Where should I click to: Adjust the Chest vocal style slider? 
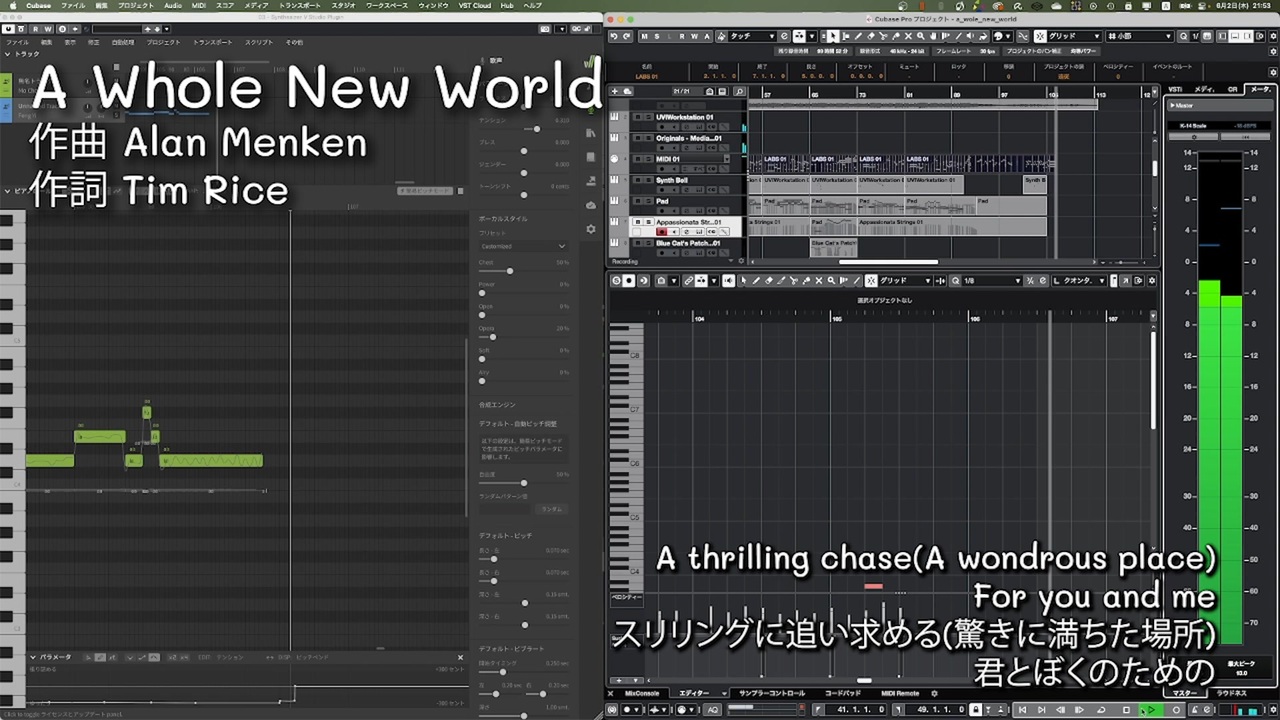tap(510, 271)
